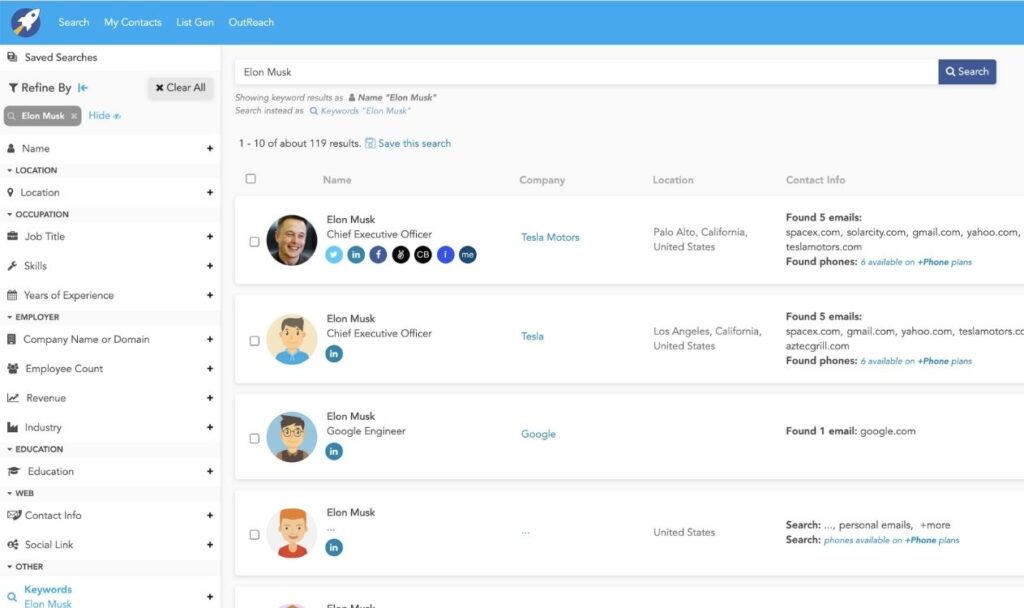Viewport: 1024px width, 608px height.
Task: Click the person icon in the Name filter
Action: click(11, 148)
